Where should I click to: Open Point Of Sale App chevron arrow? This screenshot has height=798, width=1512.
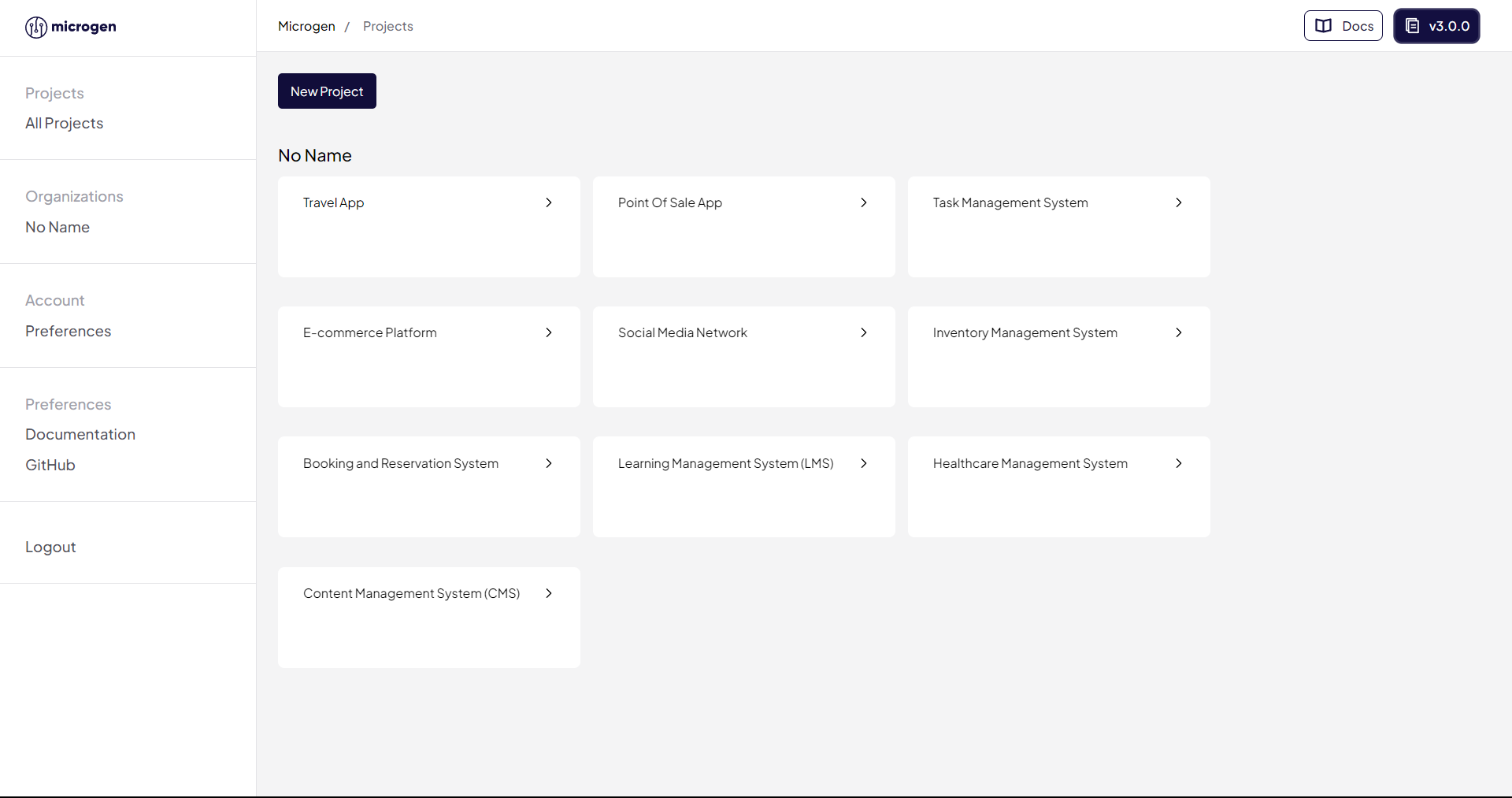864,202
